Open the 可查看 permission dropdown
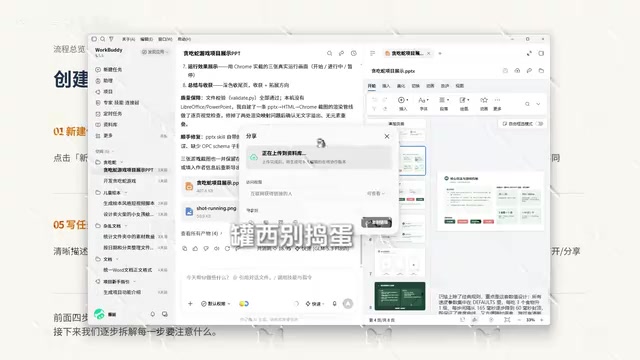 (x=376, y=193)
